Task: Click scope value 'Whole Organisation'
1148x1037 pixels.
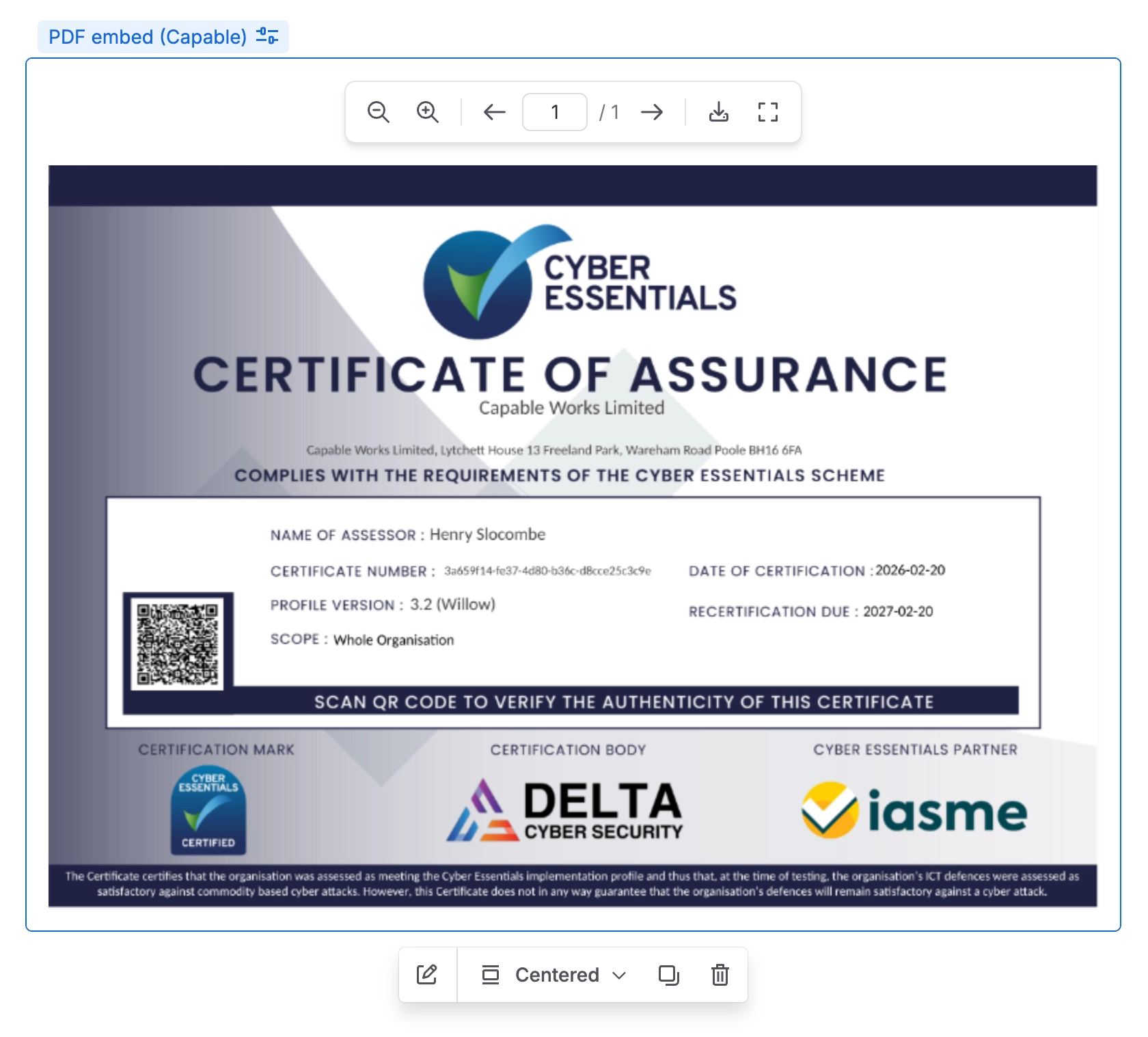Action: coord(394,640)
